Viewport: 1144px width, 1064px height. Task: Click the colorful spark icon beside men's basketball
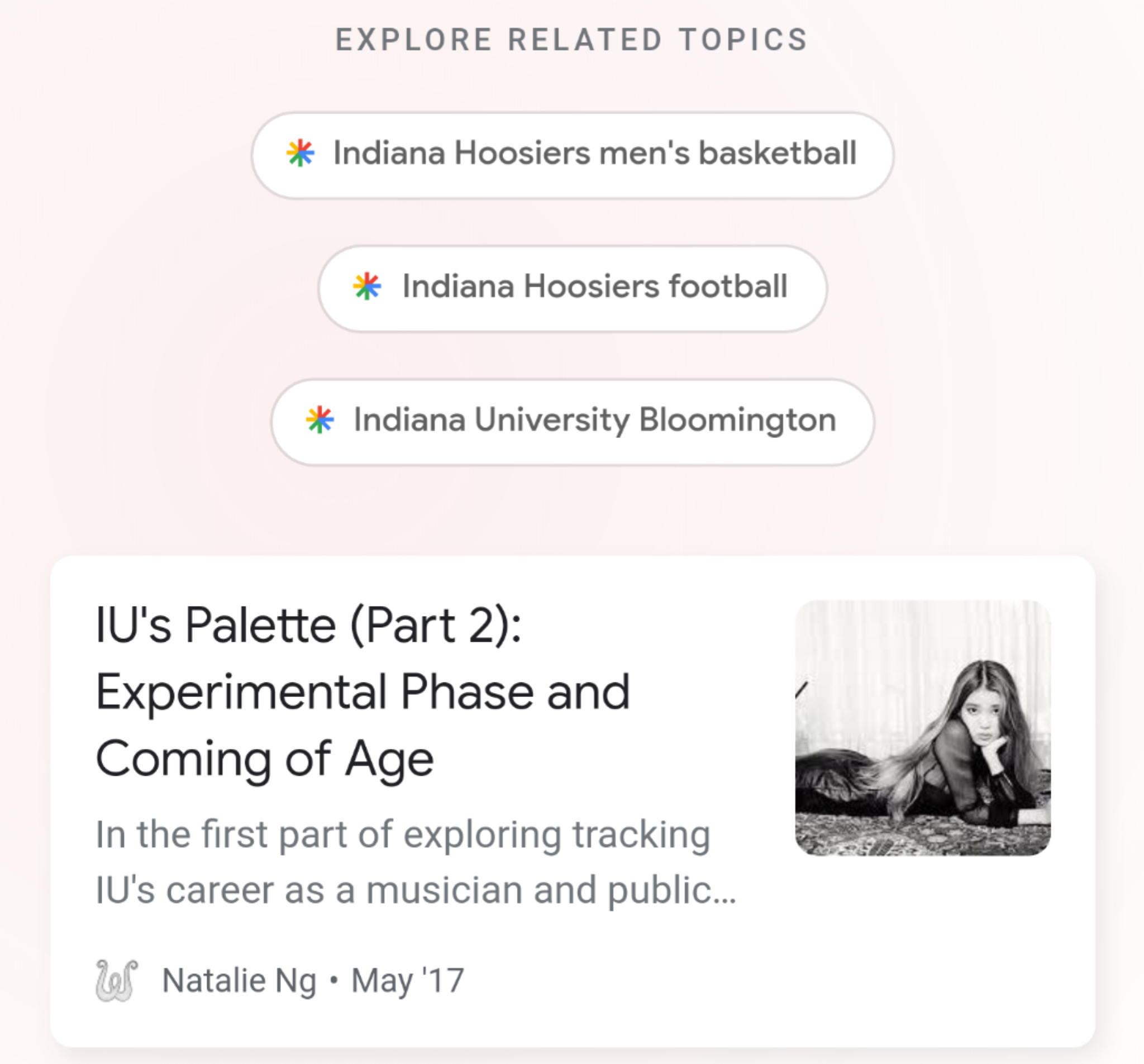pos(301,153)
